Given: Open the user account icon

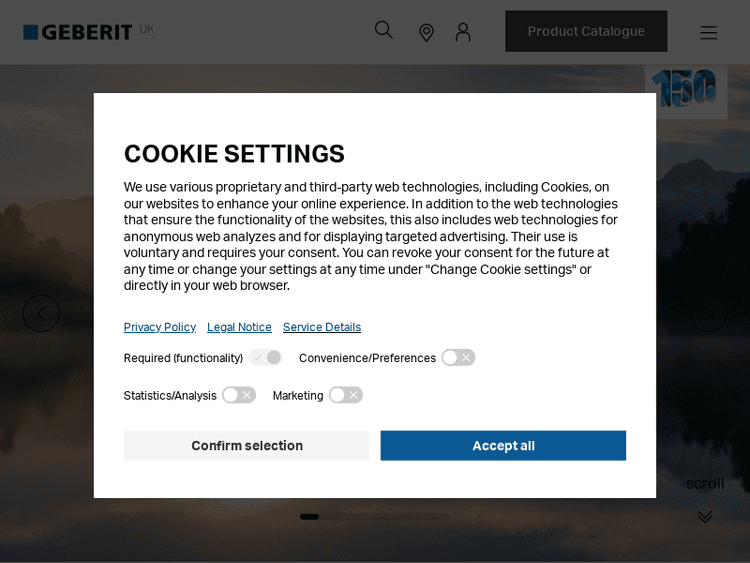Looking at the screenshot, I should 463,32.
